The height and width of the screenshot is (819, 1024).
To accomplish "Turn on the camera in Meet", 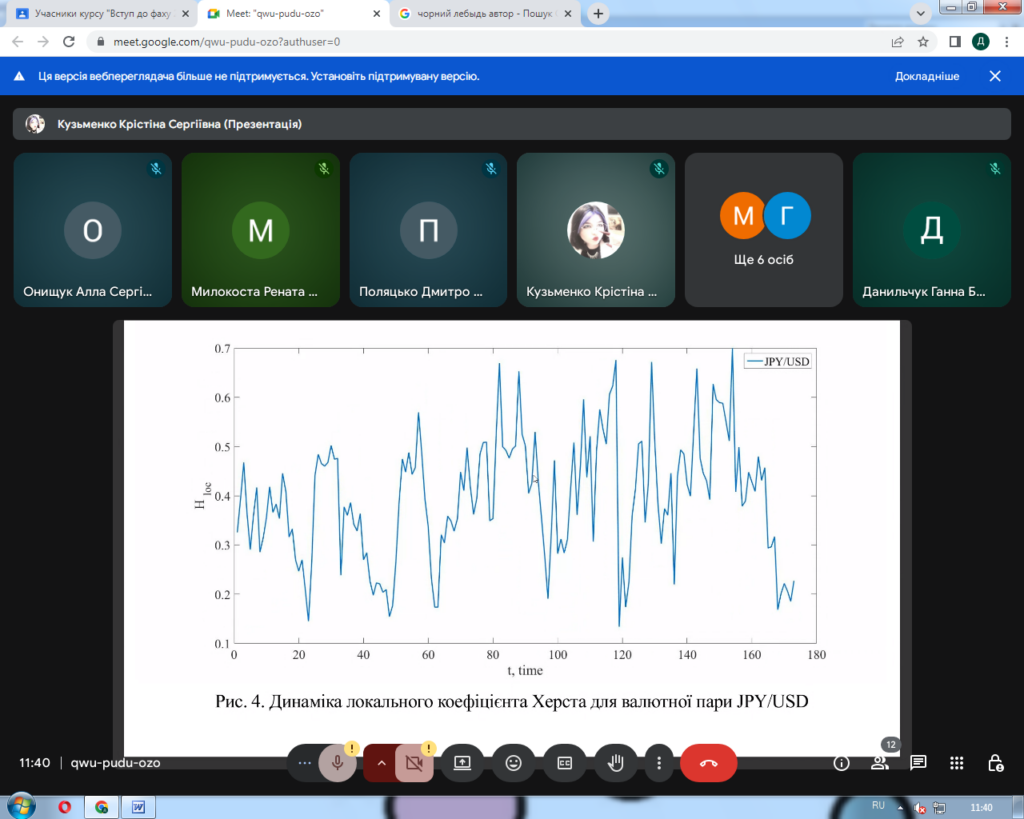I will (414, 763).
